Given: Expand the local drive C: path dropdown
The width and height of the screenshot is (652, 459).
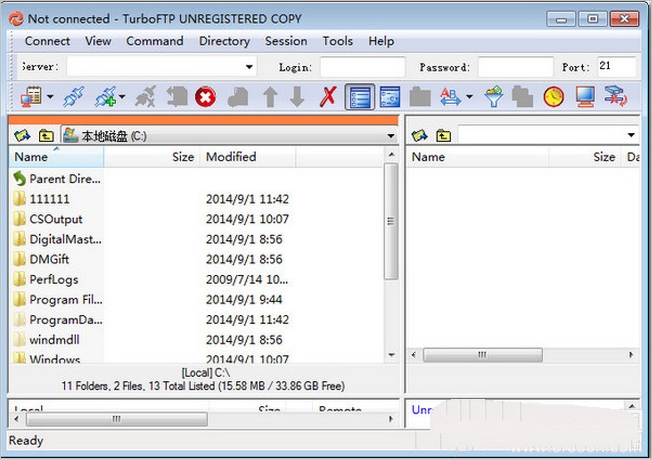Looking at the screenshot, I should 390,136.
